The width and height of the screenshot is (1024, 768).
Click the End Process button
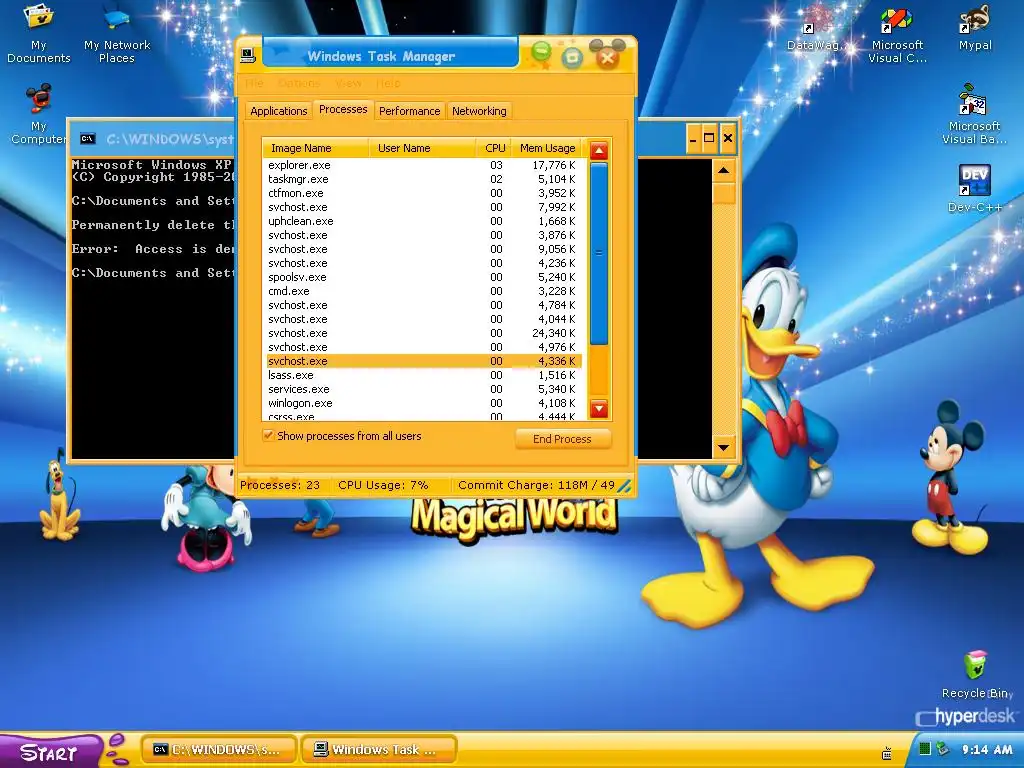pos(562,439)
